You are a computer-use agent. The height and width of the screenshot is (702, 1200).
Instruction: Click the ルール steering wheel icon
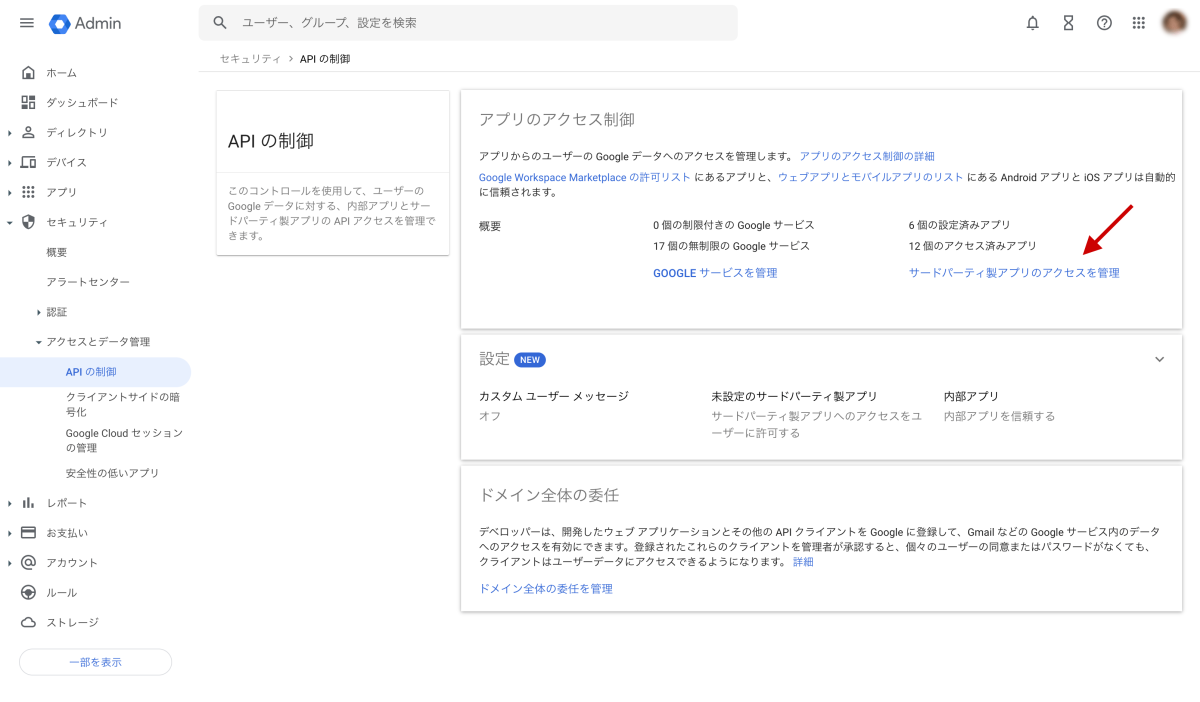(x=28, y=592)
